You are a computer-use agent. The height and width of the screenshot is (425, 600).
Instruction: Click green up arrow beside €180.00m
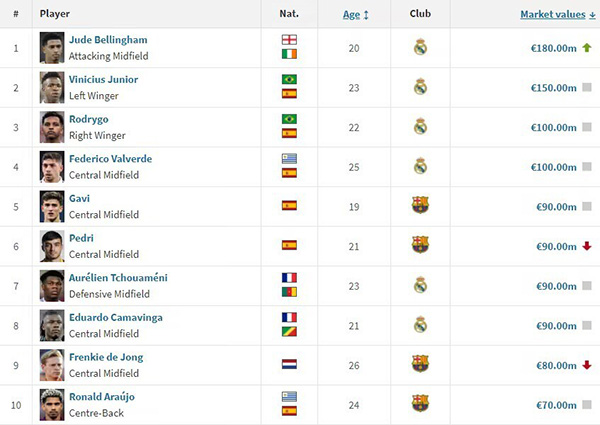[587, 47]
